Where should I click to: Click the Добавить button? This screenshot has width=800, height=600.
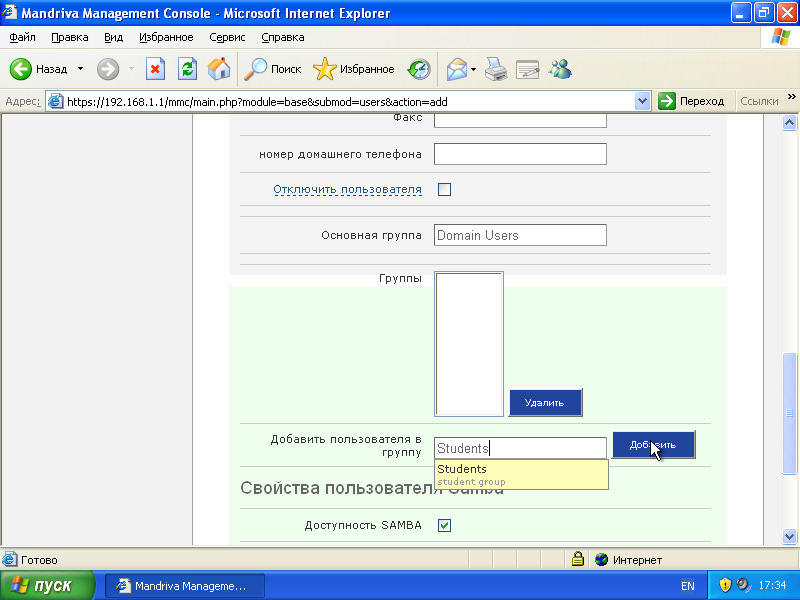point(654,445)
